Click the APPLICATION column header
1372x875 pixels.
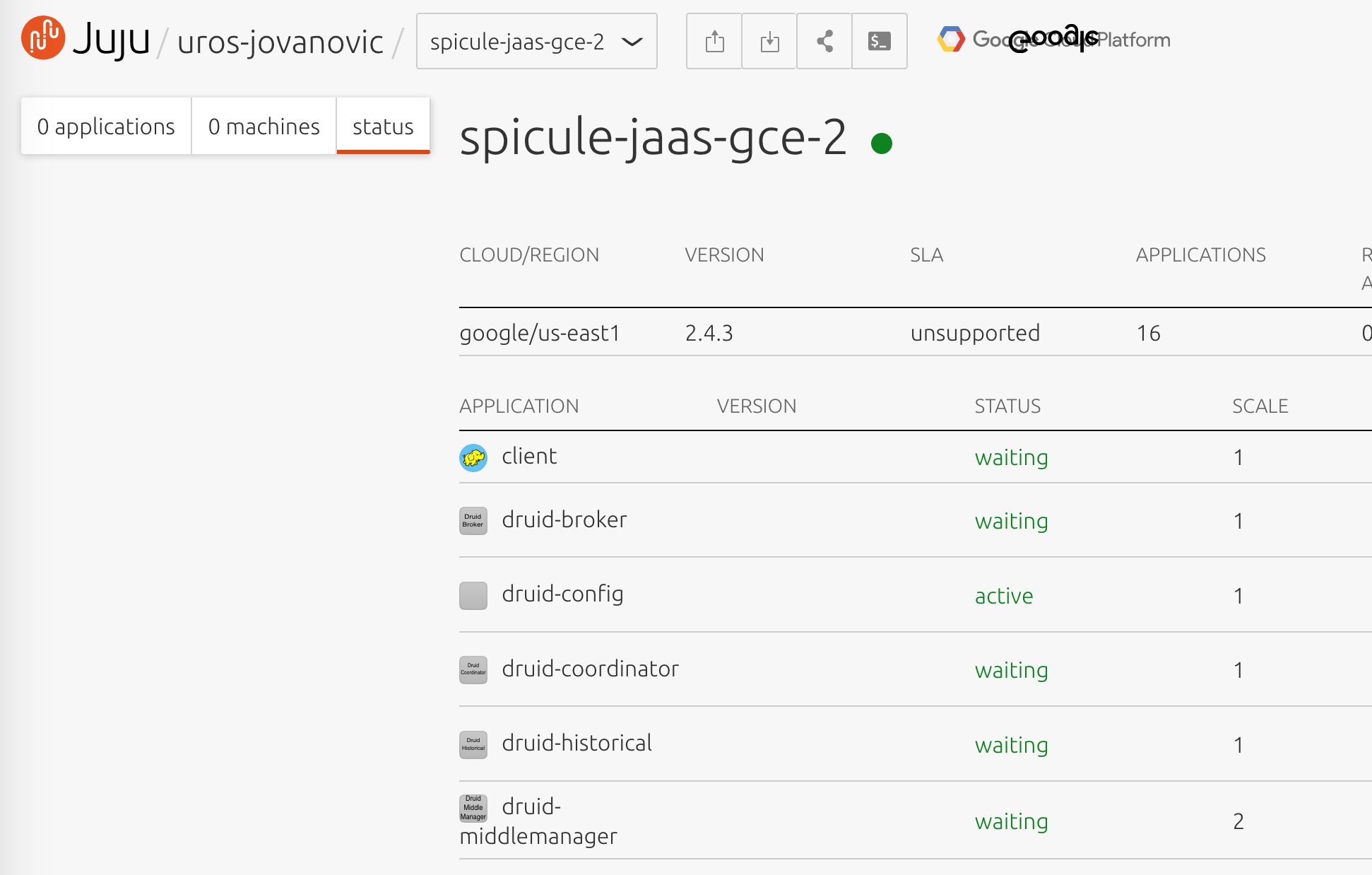coord(519,406)
